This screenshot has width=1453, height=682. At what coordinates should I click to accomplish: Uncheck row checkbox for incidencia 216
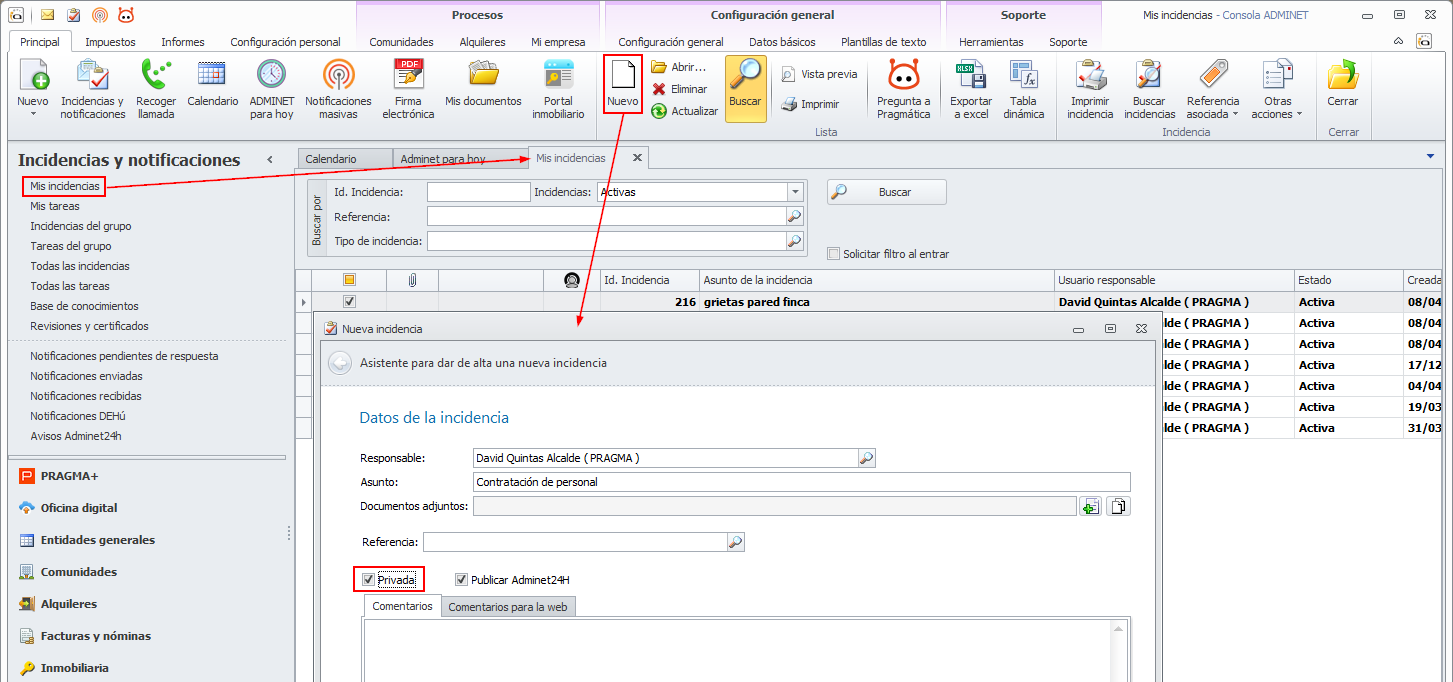tap(349, 301)
